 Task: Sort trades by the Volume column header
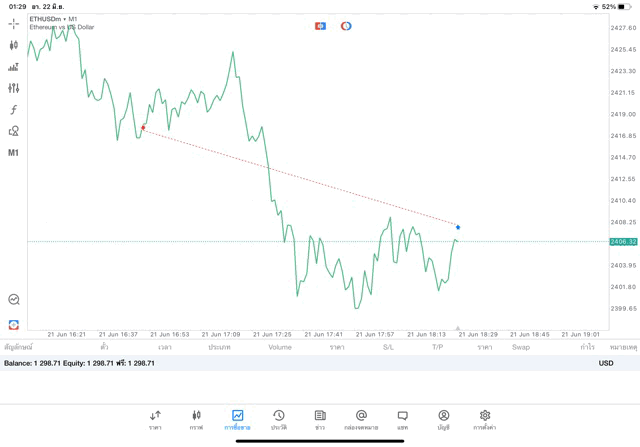click(x=280, y=347)
